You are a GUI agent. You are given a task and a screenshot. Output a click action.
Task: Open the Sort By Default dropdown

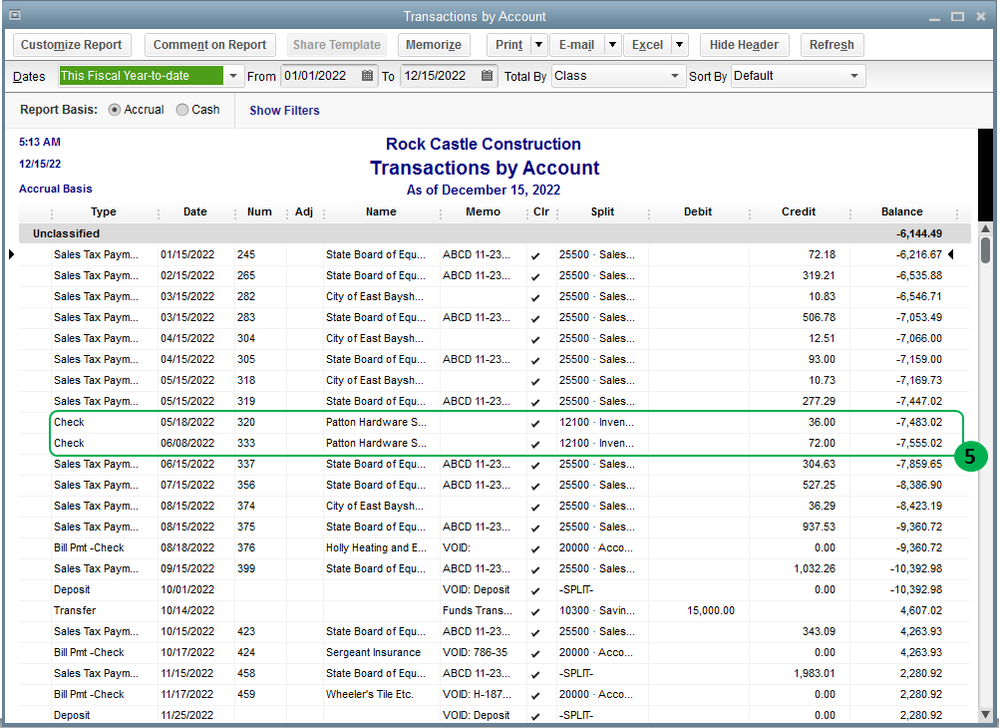pyautogui.click(x=854, y=76)
